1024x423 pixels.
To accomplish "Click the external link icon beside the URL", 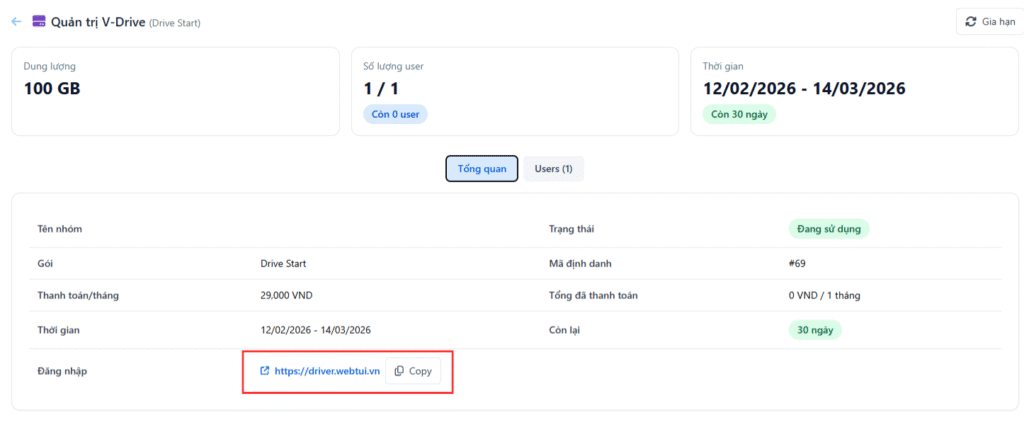I will (264, 371).
